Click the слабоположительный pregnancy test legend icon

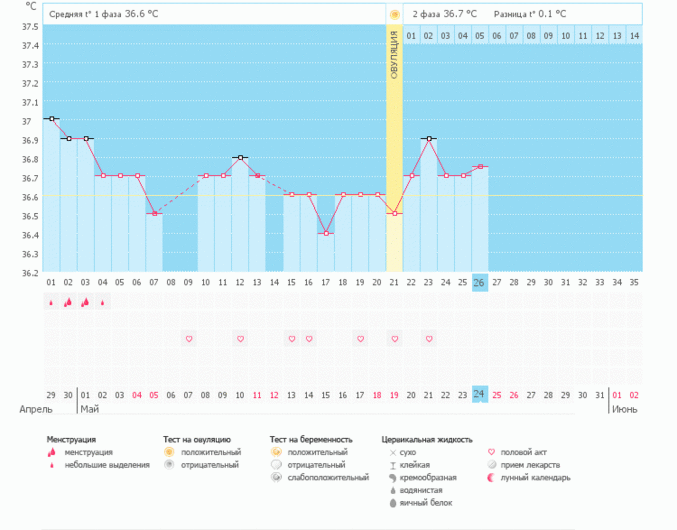pos(275,478)
